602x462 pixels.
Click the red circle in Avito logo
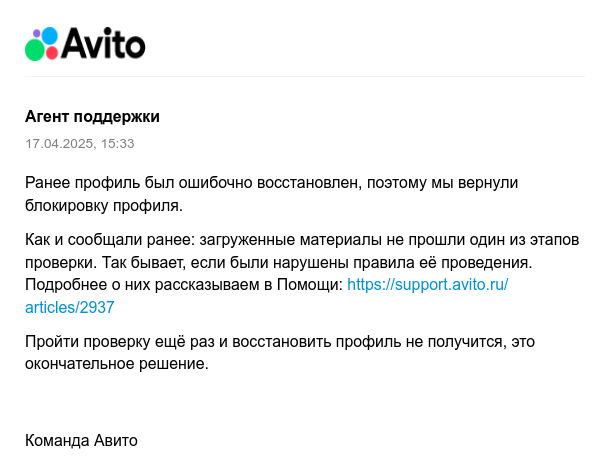coord(52,53)
